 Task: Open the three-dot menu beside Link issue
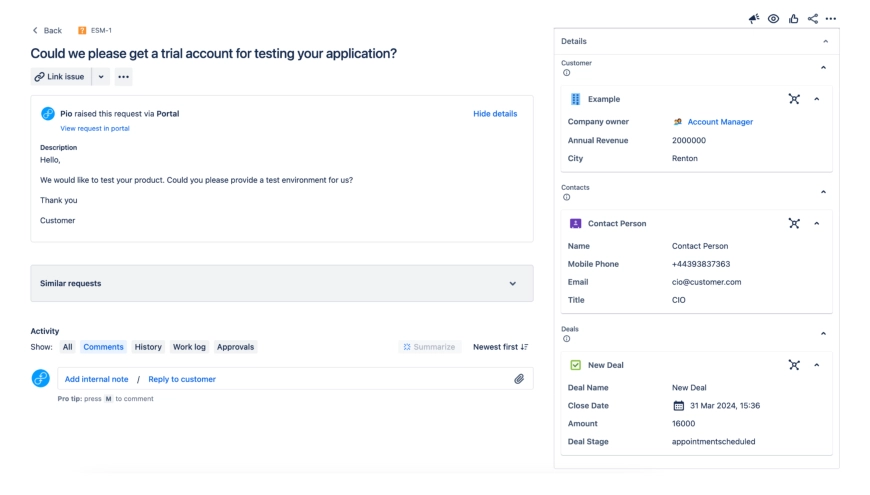pyautogui.click(x=123, y=77)
